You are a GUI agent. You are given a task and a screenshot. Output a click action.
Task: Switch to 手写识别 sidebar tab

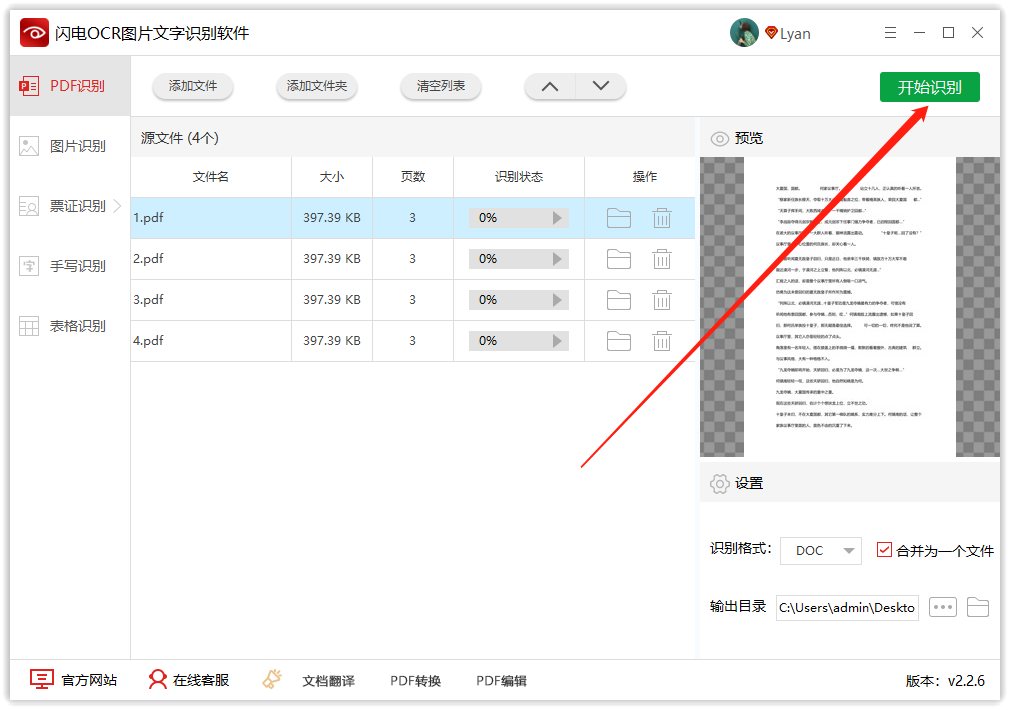pos(70,266)
